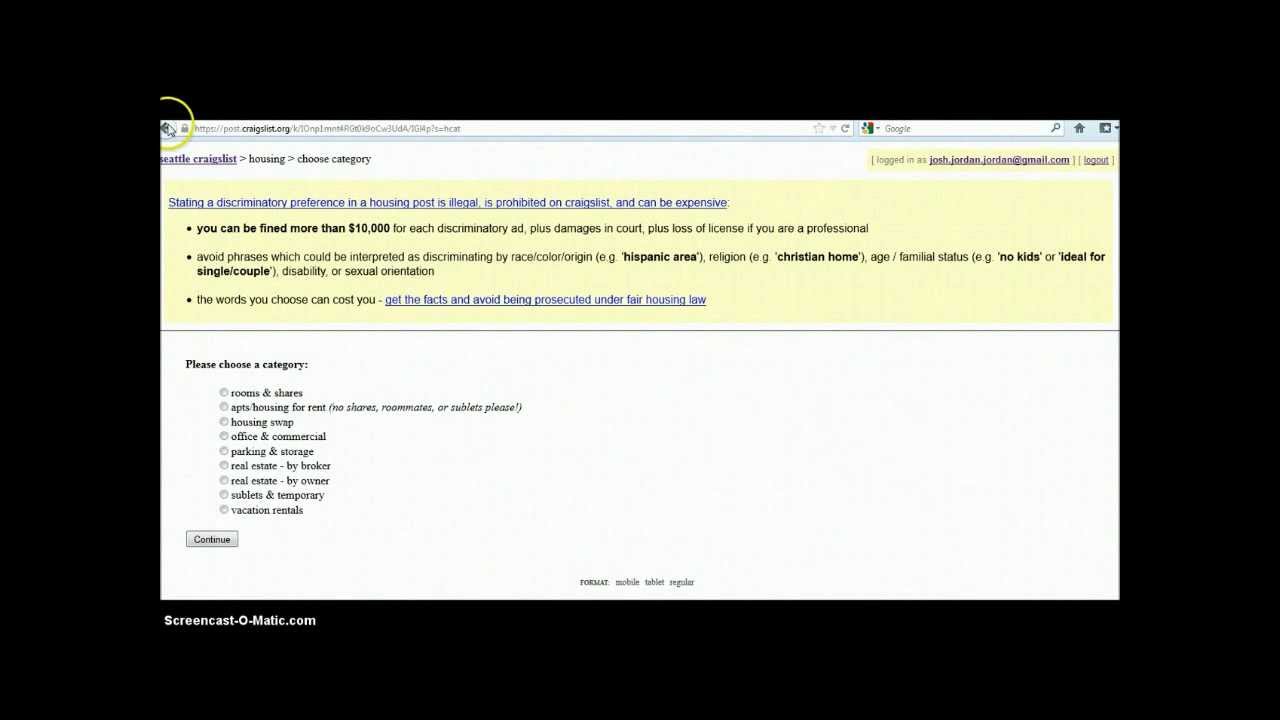The image size is (1280, 720).
Task: Open the bookmarks menu icon
Action: click(1105, 128)
